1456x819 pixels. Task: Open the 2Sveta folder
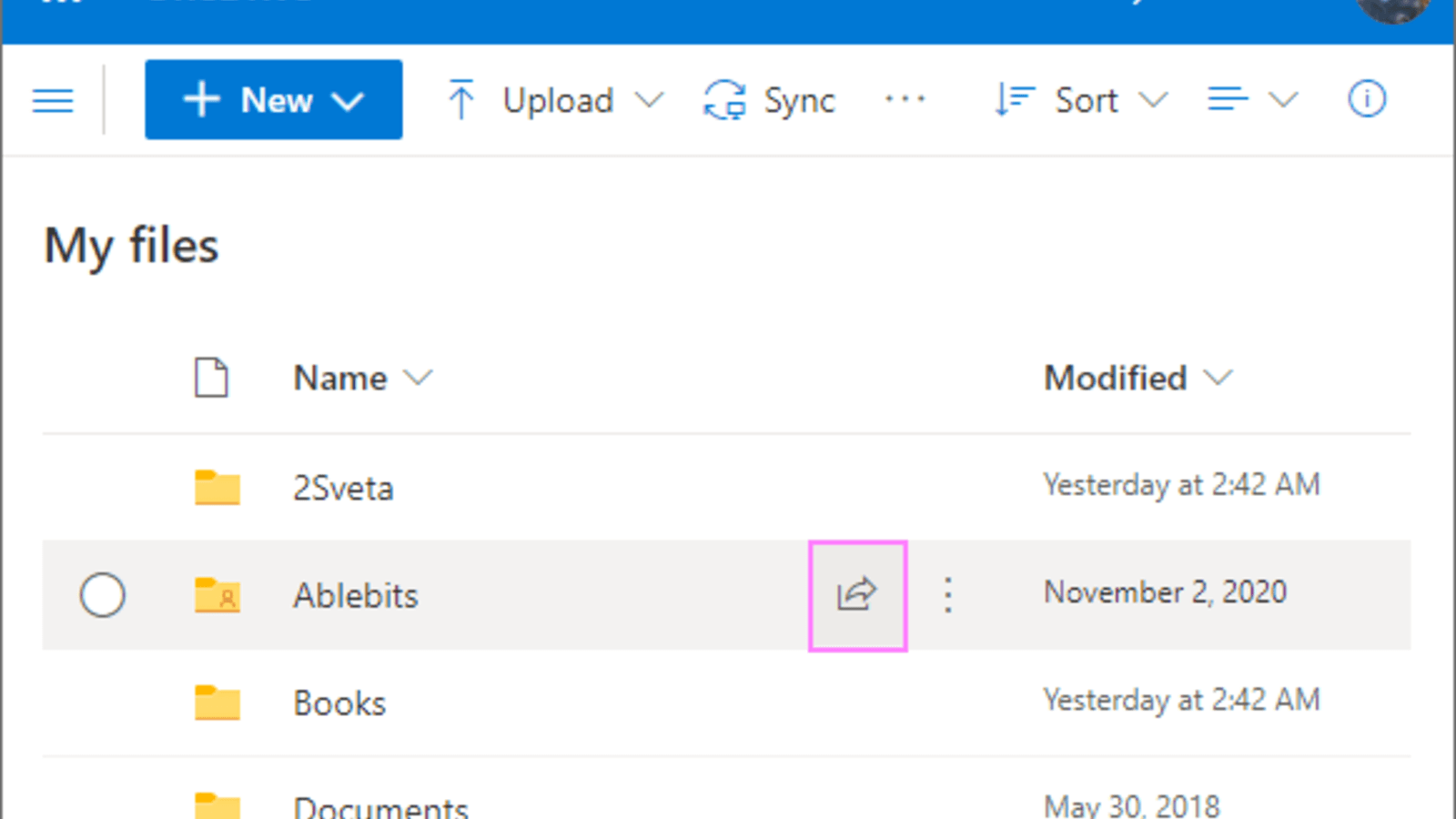point(343,489)
